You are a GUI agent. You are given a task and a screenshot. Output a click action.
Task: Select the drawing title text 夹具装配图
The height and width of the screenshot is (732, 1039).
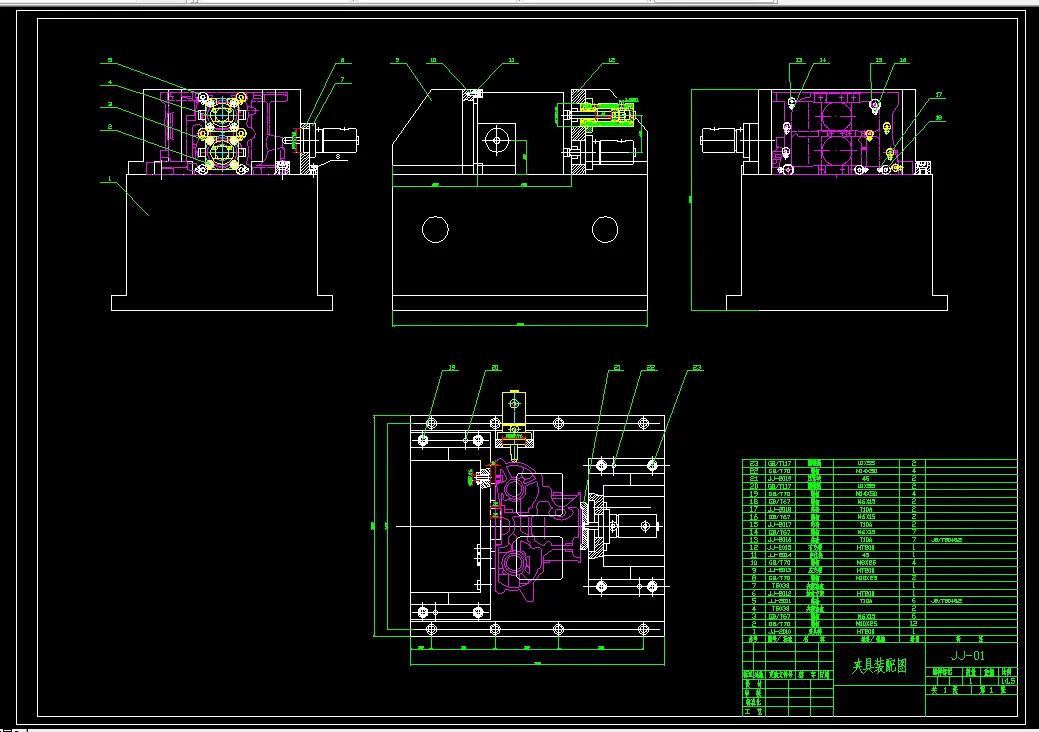tap(879, 666)
